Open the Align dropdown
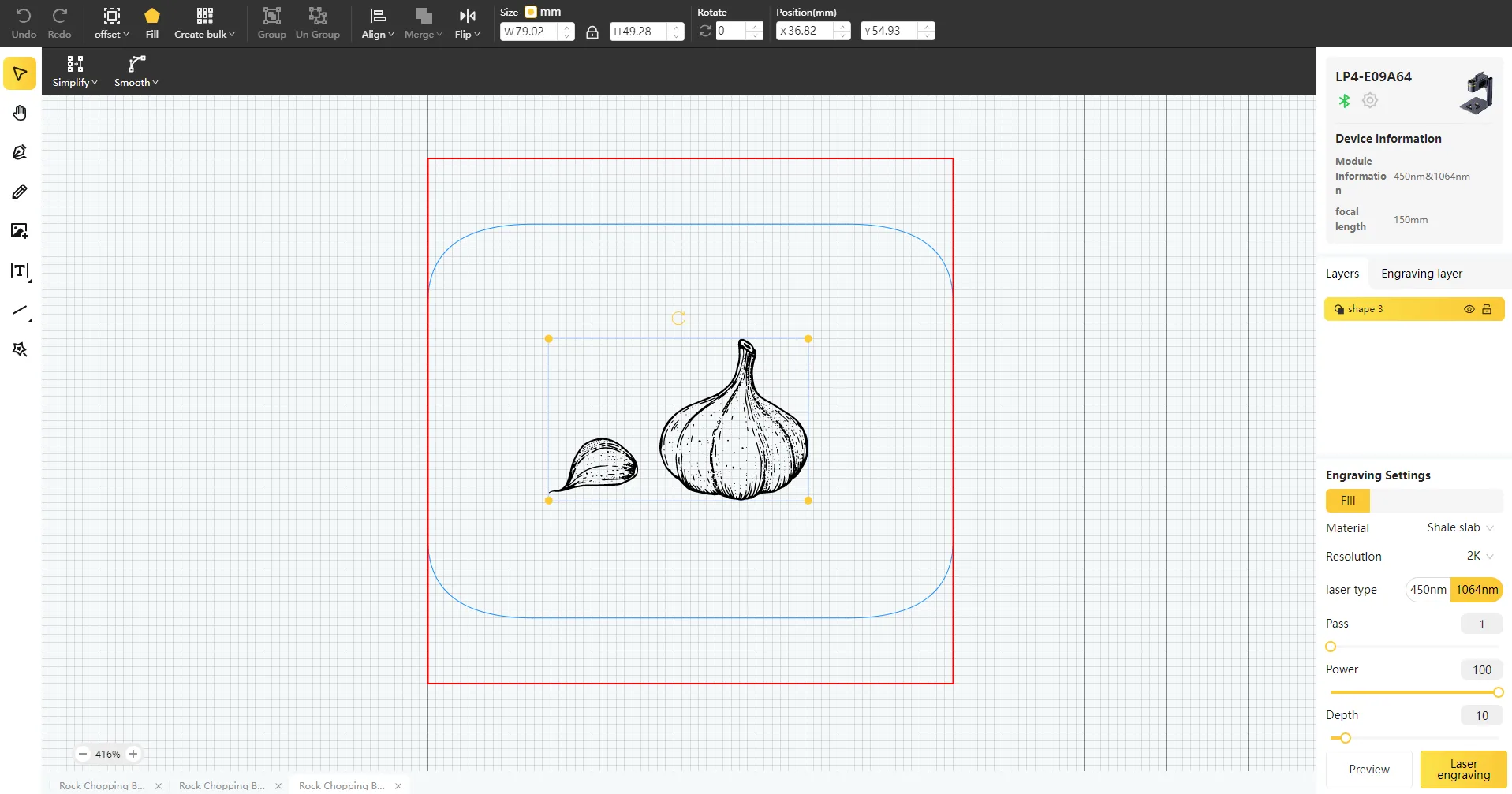This screenshot has width=1512, height=794. click(x=378, y=24)
